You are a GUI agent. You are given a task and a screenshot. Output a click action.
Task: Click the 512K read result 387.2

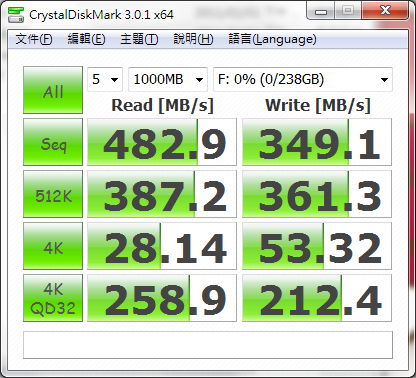coord(162,194)
